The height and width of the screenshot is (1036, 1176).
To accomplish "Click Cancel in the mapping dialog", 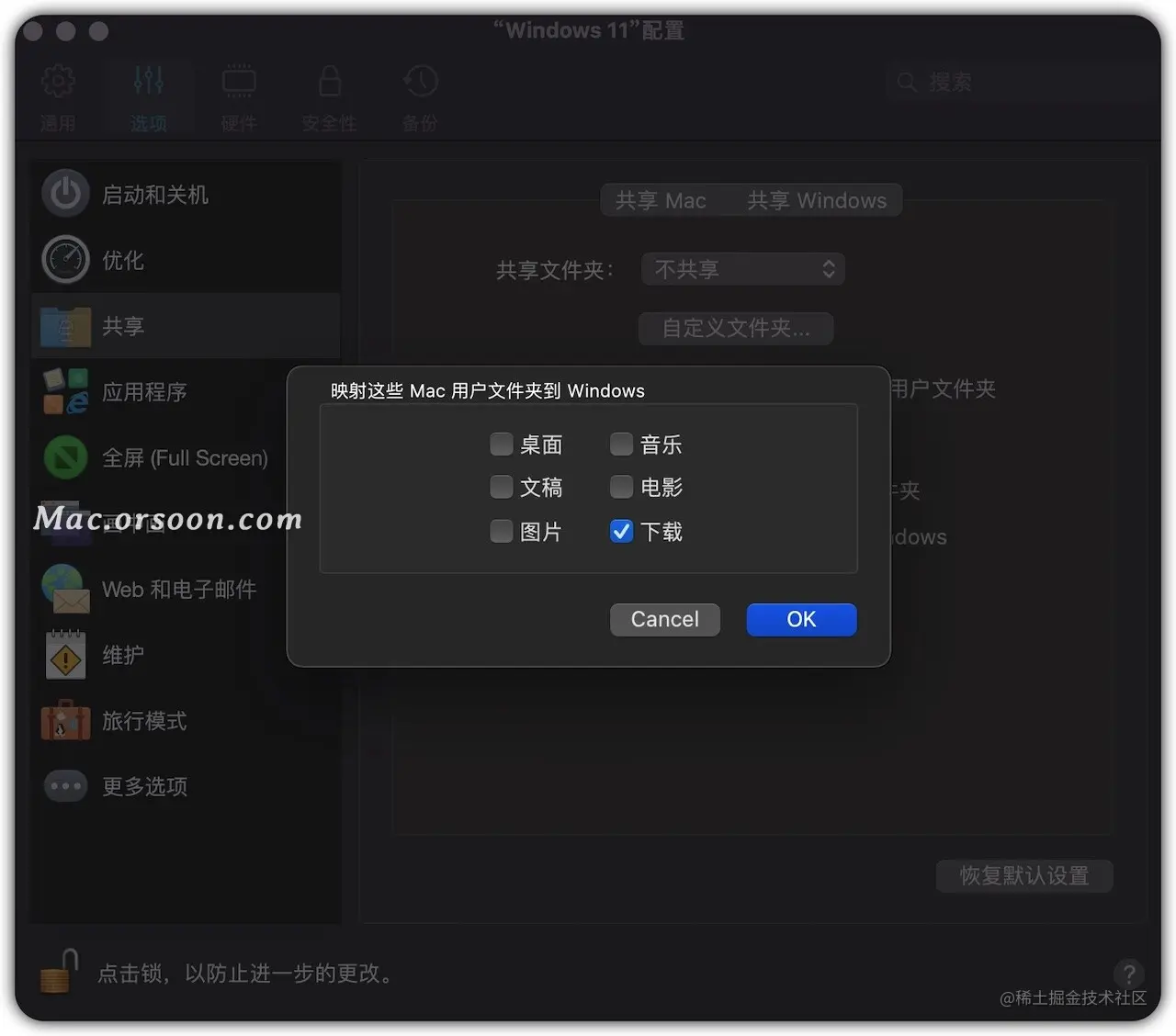I will (x=665, y=619).
